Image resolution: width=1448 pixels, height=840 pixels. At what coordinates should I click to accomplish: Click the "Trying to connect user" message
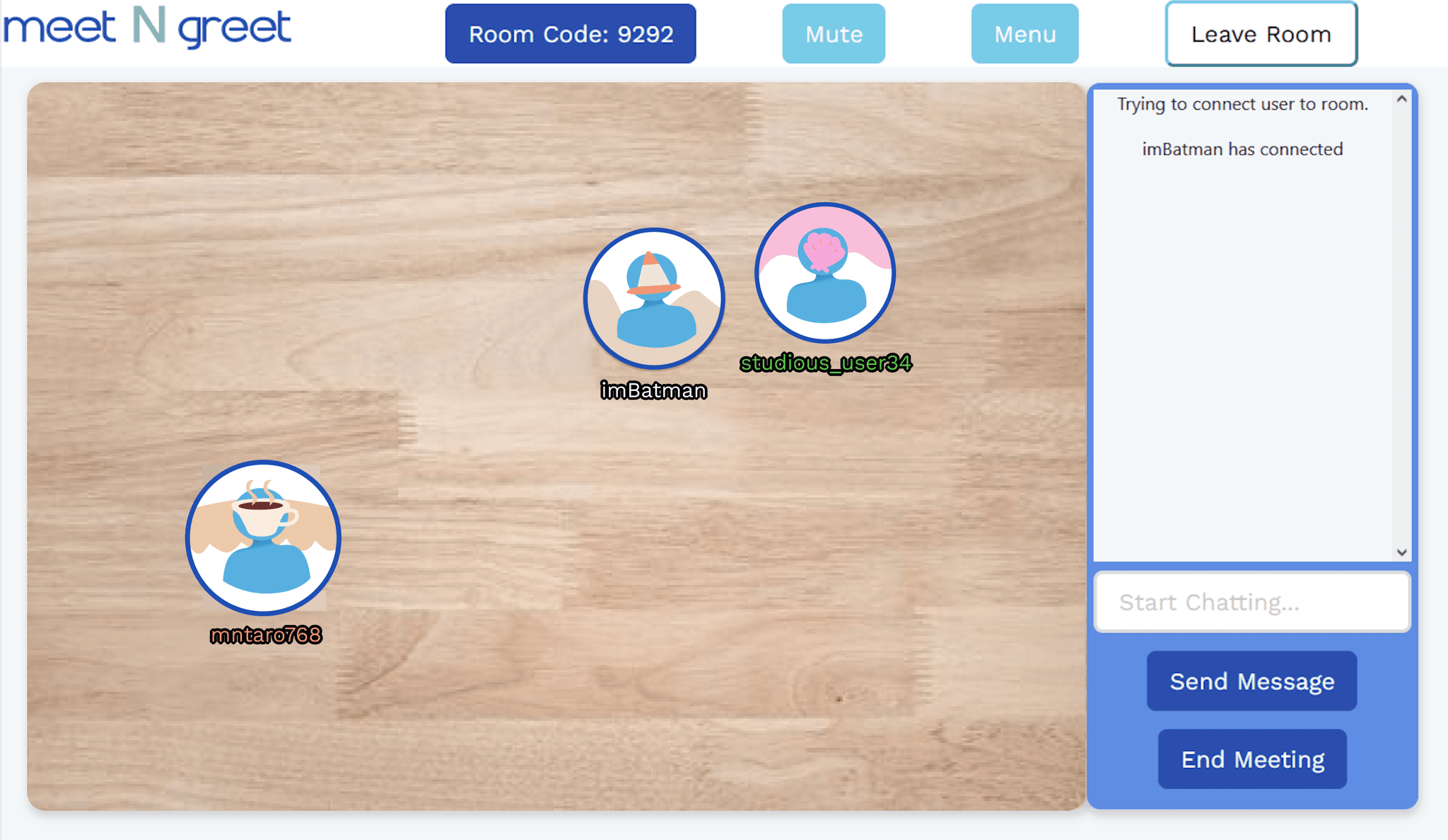click(x=1242, y=105)
